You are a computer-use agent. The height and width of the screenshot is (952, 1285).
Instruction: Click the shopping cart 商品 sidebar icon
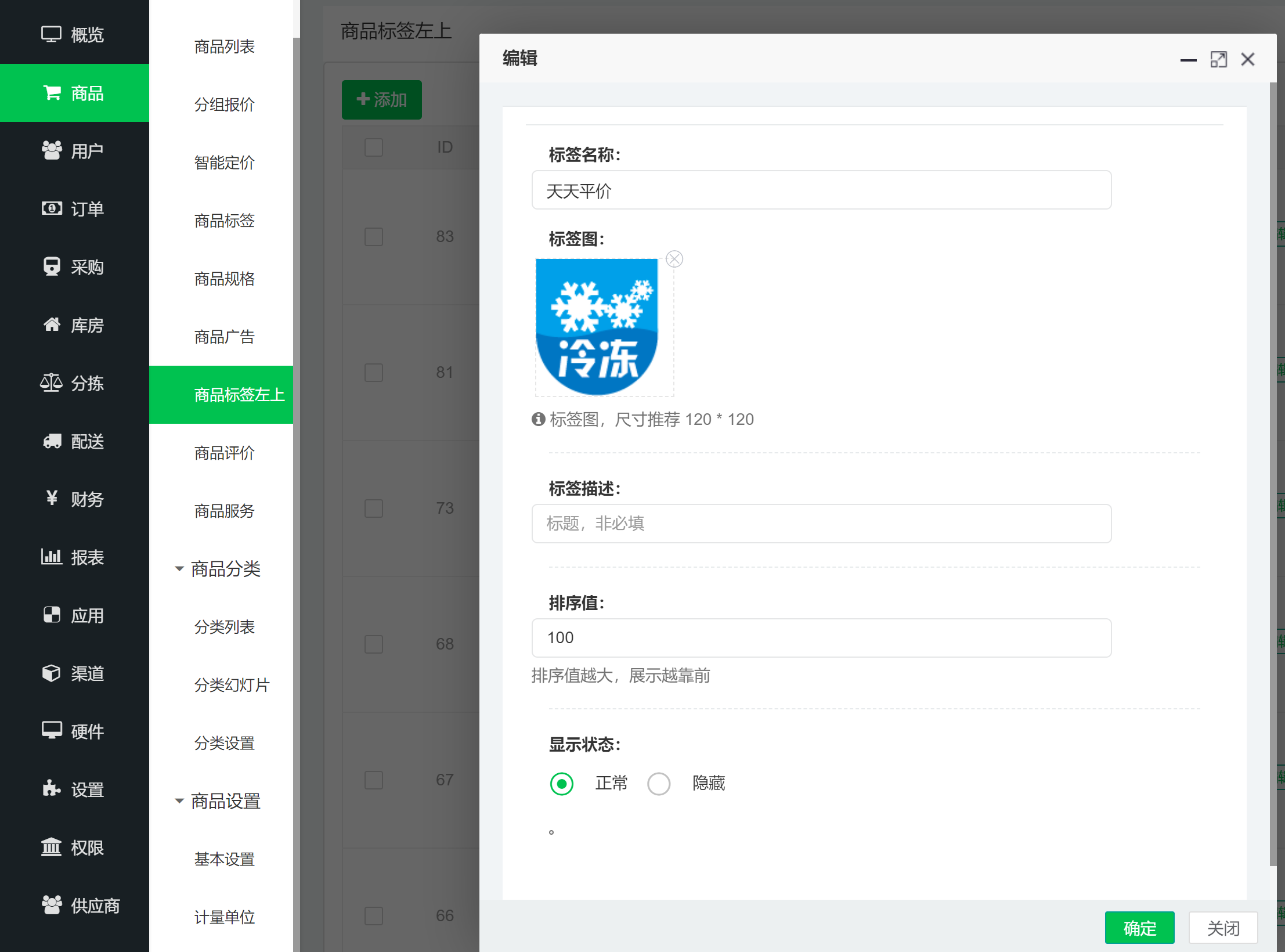tap(52, 93)
